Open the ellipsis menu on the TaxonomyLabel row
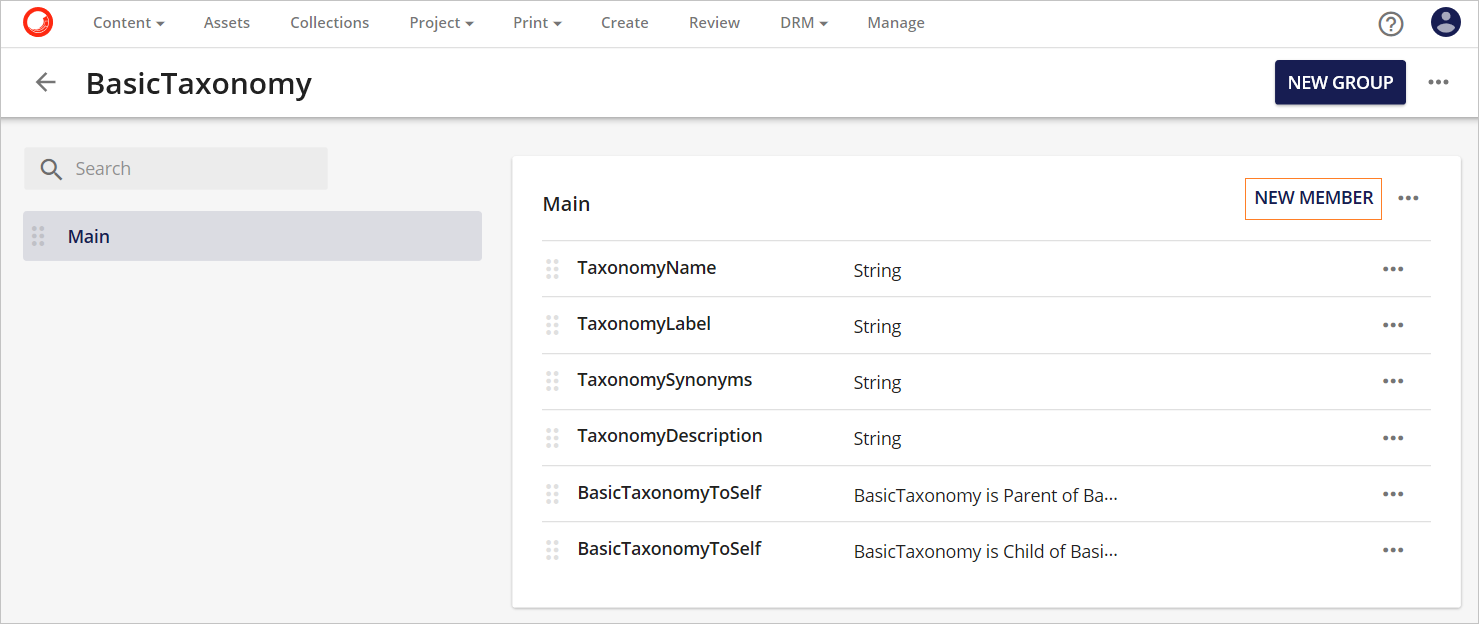The image size is (1479, 624). tap(1393, 325)
